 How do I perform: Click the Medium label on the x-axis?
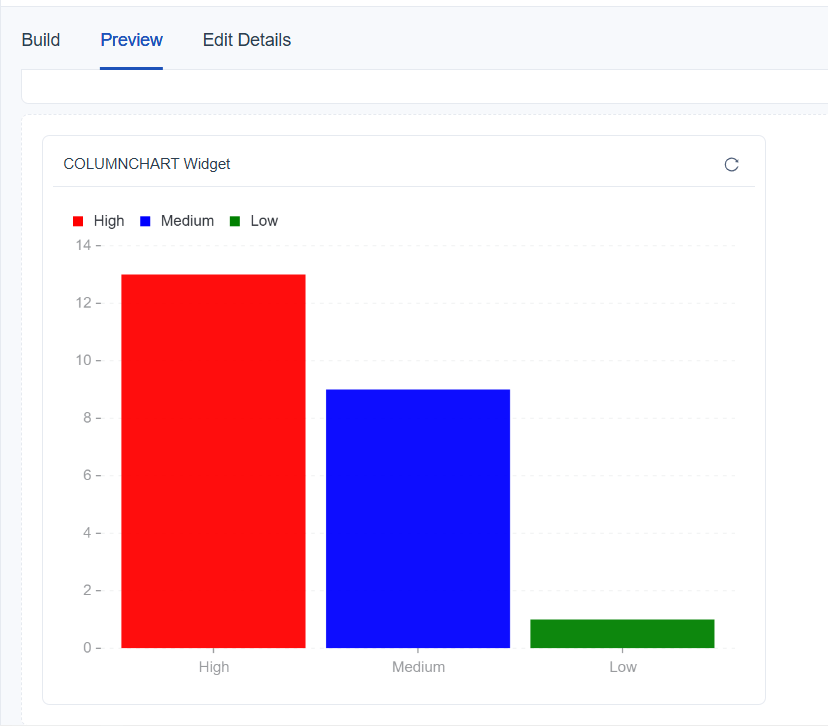[x=418, y=667]
